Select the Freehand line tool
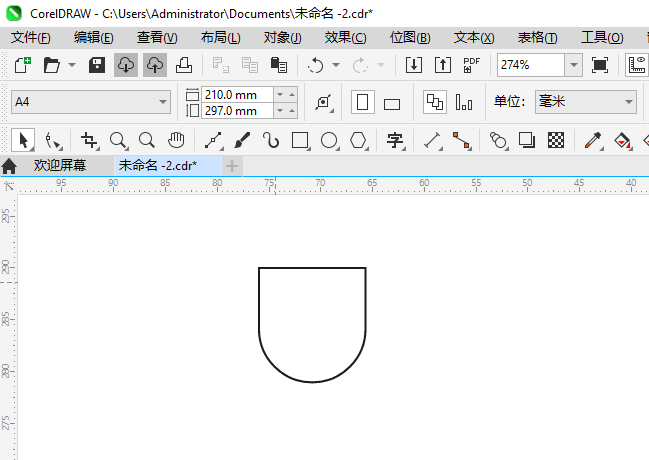Image resolution: width=649 pixels, height=460 pixels. pyautogui.click(x=213, y=140)
